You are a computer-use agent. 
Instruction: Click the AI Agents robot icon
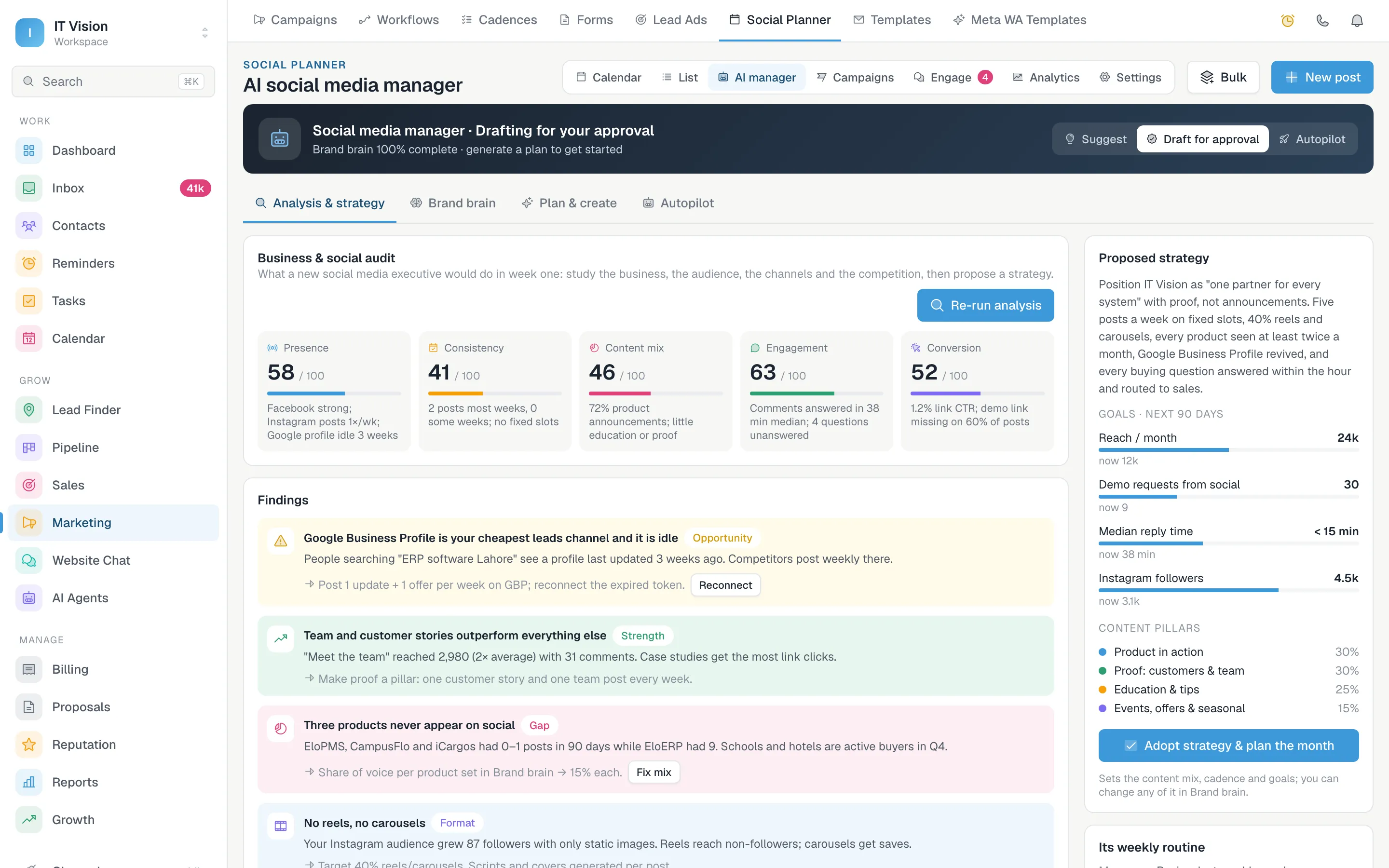[29, 597]
